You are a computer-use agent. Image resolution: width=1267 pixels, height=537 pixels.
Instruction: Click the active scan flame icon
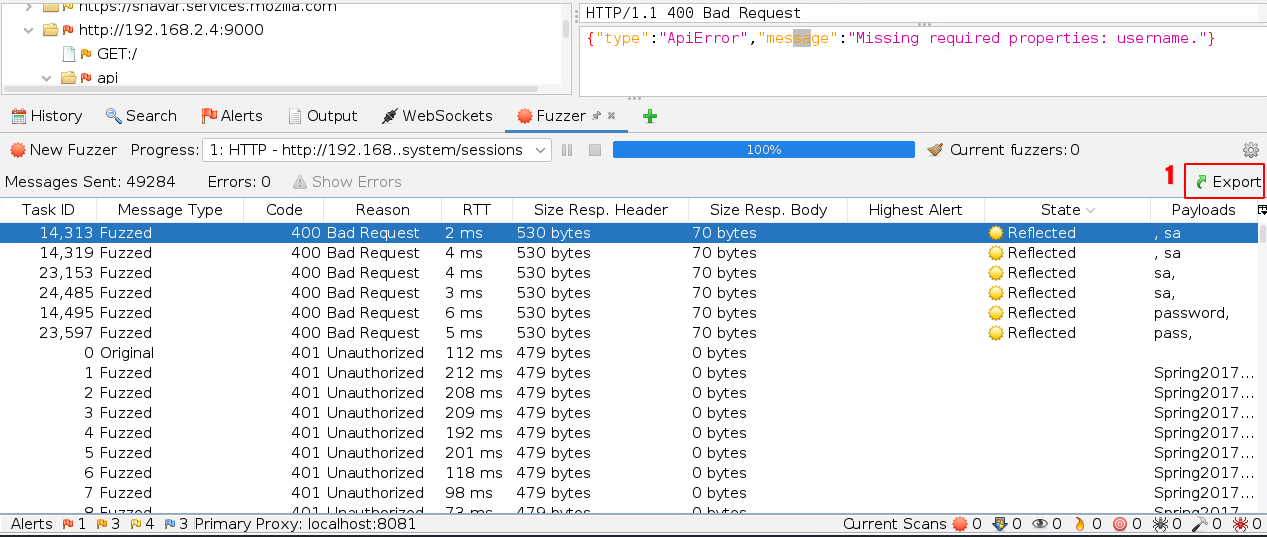click(1080, 524)
